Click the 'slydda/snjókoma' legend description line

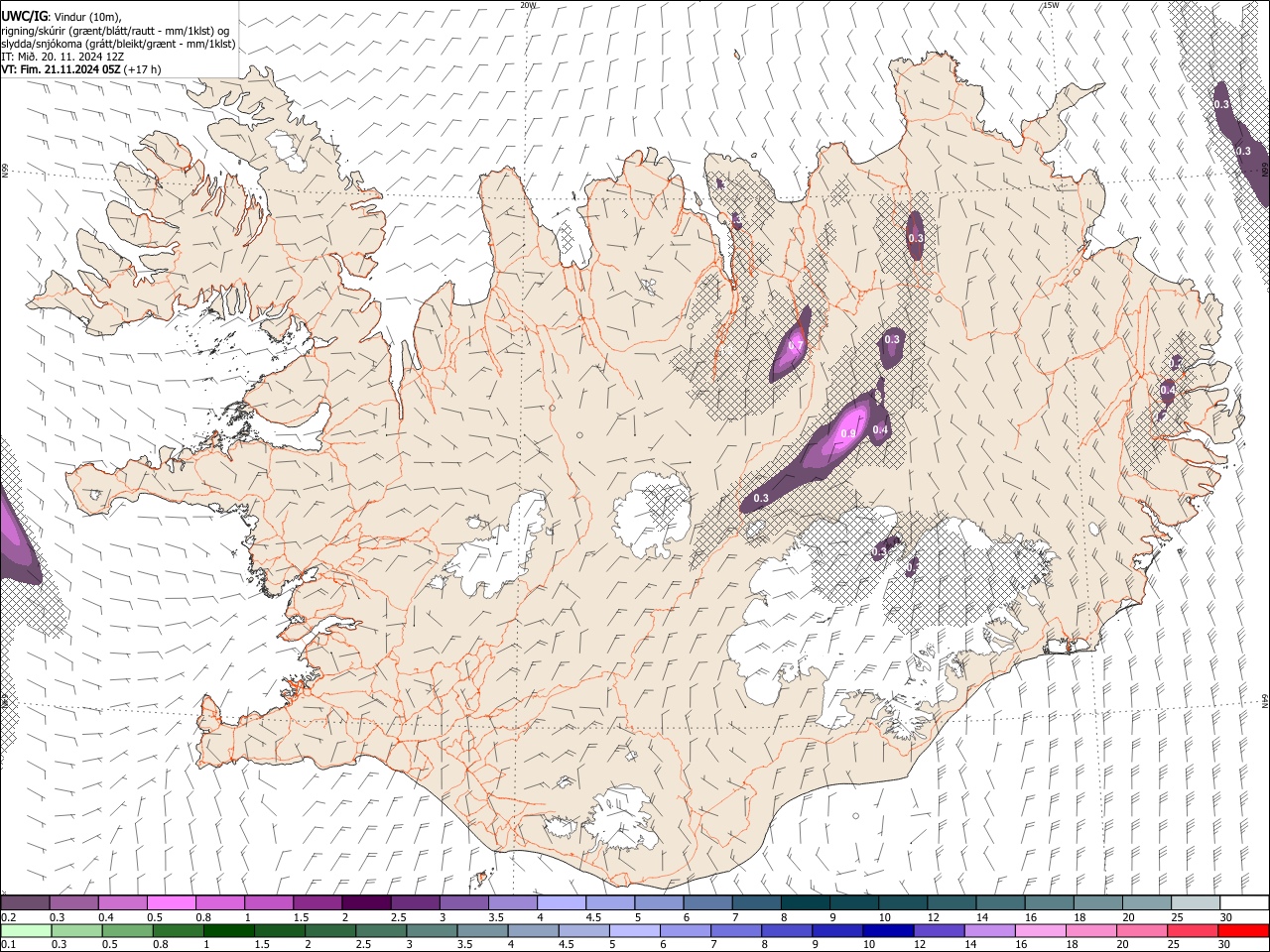point(118,44)
